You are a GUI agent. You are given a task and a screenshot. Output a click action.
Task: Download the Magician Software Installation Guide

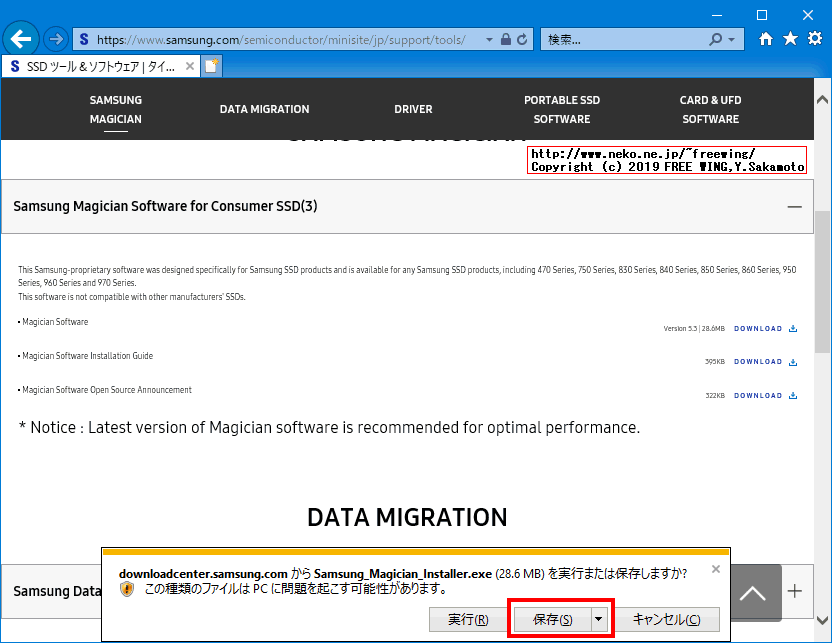(x=765, y=362)
